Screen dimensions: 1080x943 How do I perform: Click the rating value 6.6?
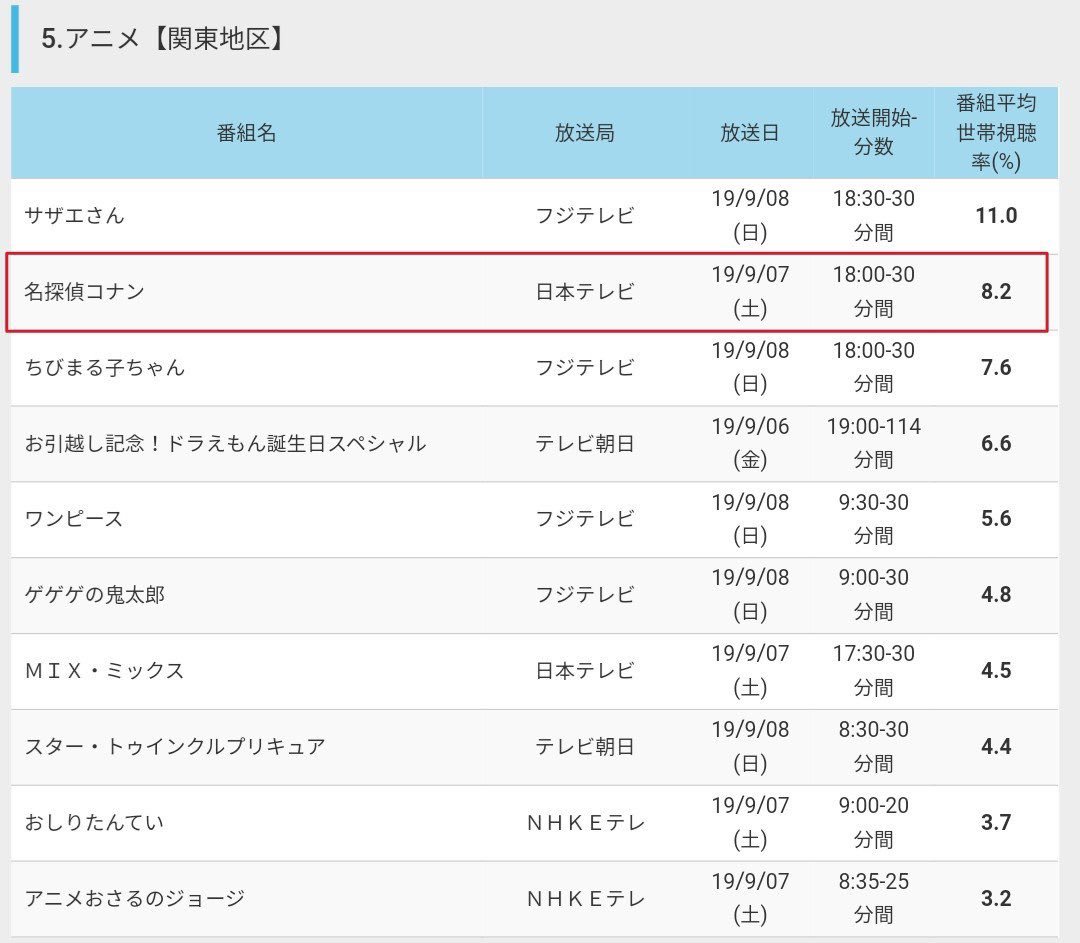click(996, 443)
